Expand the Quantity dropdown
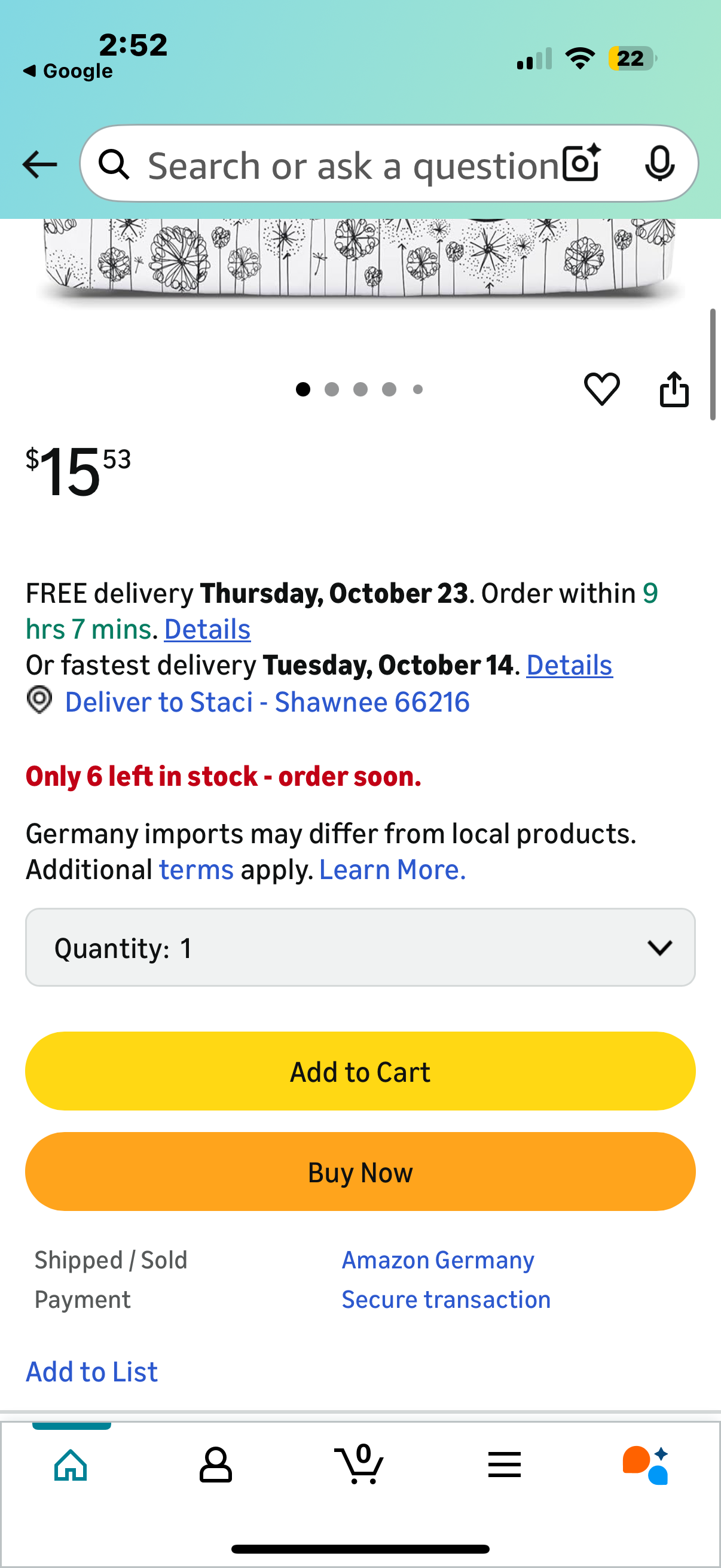The width and height of the screenshot is (721, 1568). tap(360, 947)
